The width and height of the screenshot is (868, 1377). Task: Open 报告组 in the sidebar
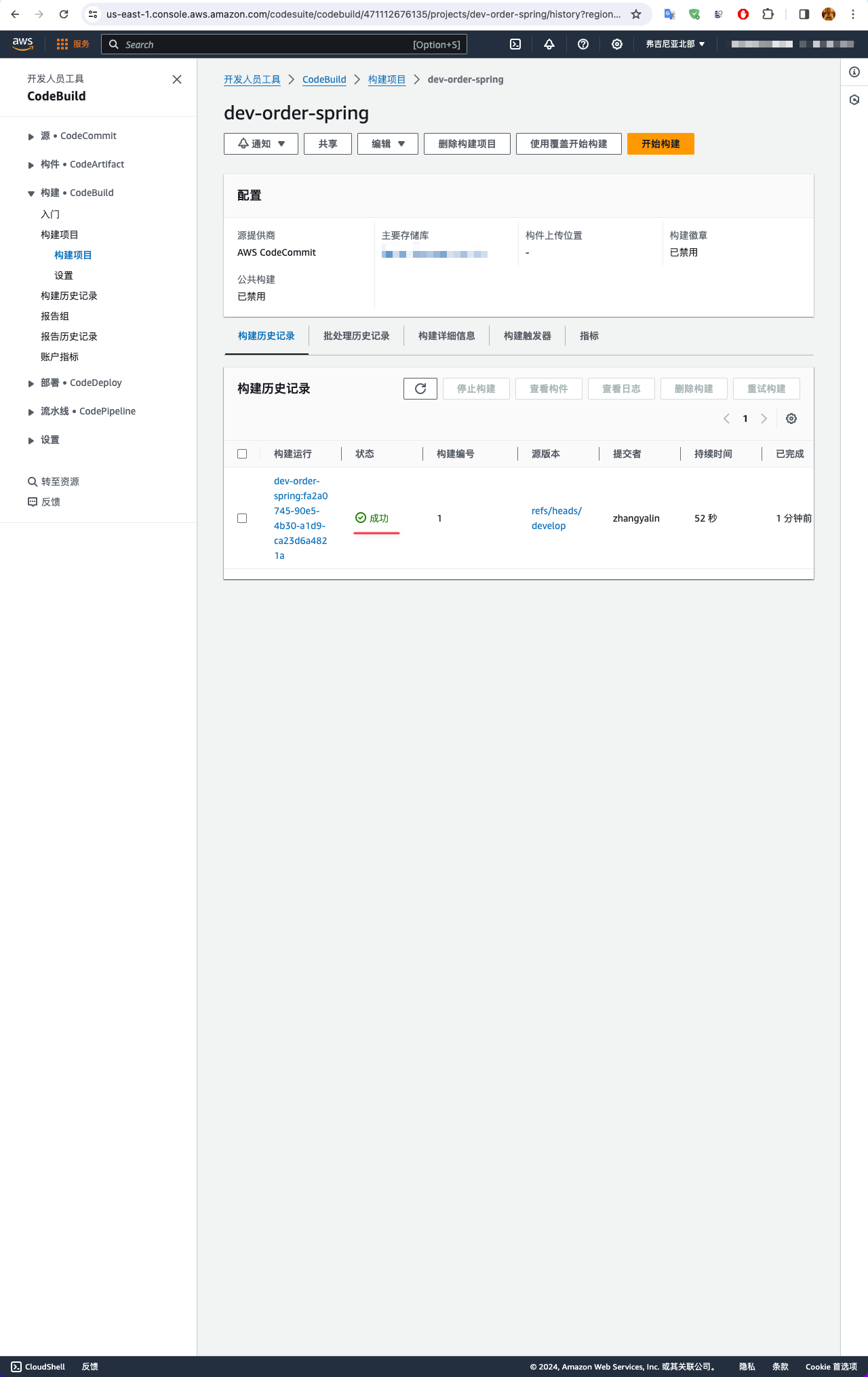(55, 316)
